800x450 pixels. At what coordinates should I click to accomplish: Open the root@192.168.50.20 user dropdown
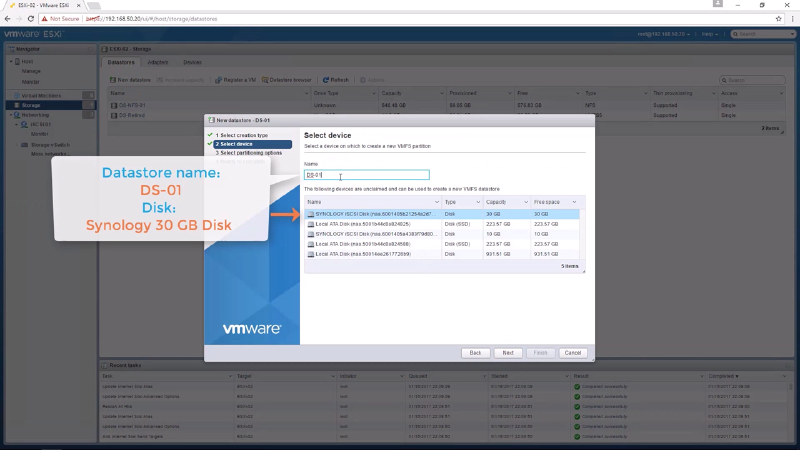coord(663,34)
